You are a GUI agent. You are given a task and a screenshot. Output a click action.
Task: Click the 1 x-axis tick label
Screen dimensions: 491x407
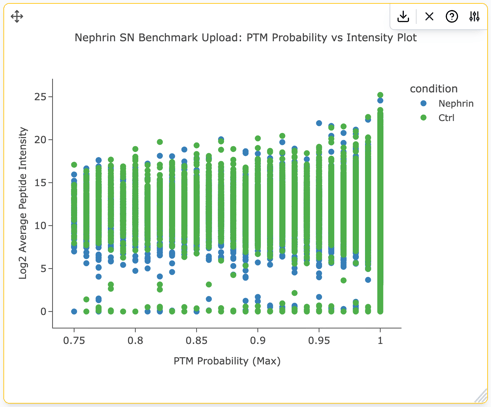click(380, 340)
